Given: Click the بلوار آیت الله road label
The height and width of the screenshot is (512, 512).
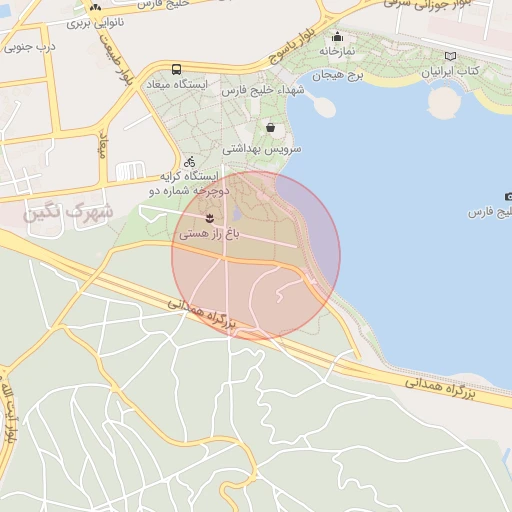Looking at the screenshot, I should tap(8, 412).
